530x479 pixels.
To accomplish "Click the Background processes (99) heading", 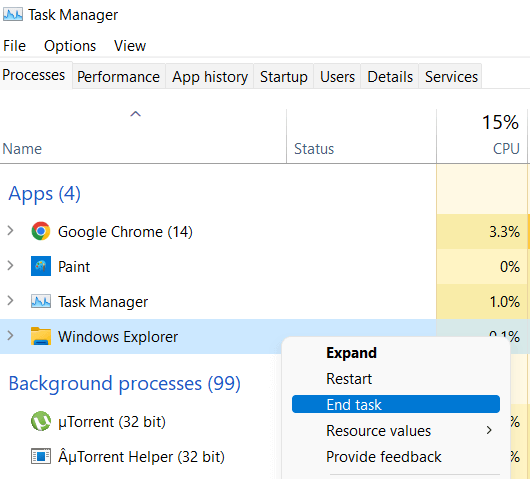I will click(124, 384).
